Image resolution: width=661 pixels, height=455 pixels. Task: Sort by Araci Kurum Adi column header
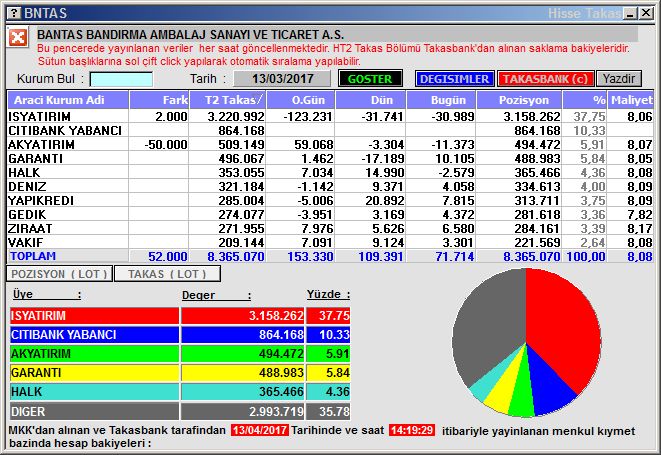point(68,99)
